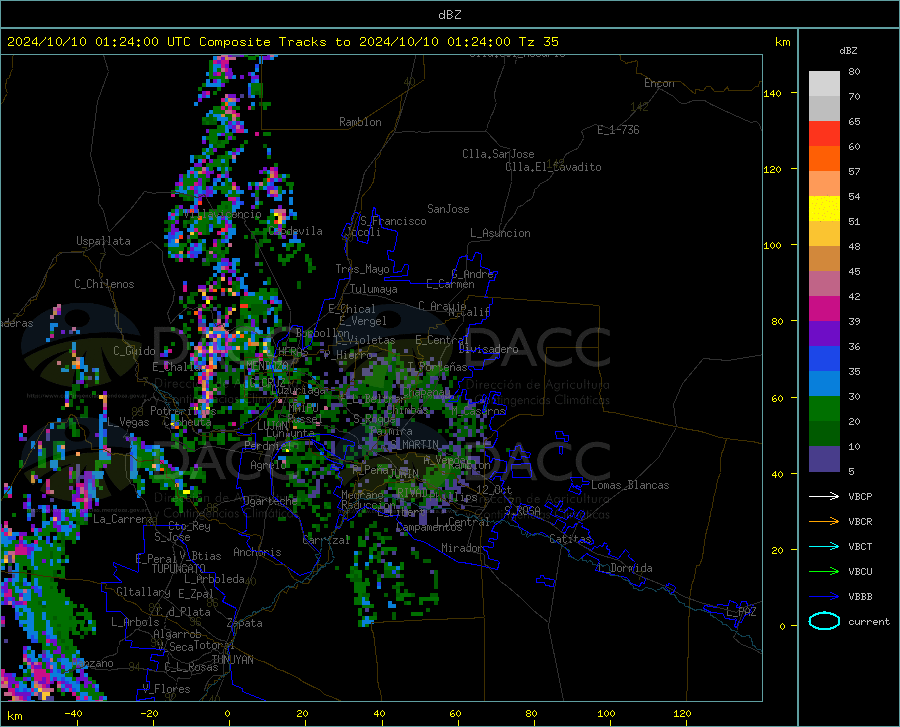The height and width of the screenshot is (727, 900).
Task: Select the magenta 42 dBZ color swatch
Action: (x=824, y=309)
